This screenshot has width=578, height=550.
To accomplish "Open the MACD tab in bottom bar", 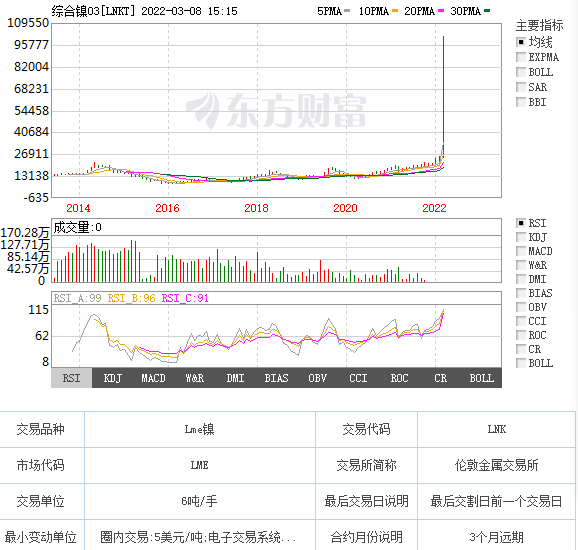I will pyautogui.click(x=153, y=378).
